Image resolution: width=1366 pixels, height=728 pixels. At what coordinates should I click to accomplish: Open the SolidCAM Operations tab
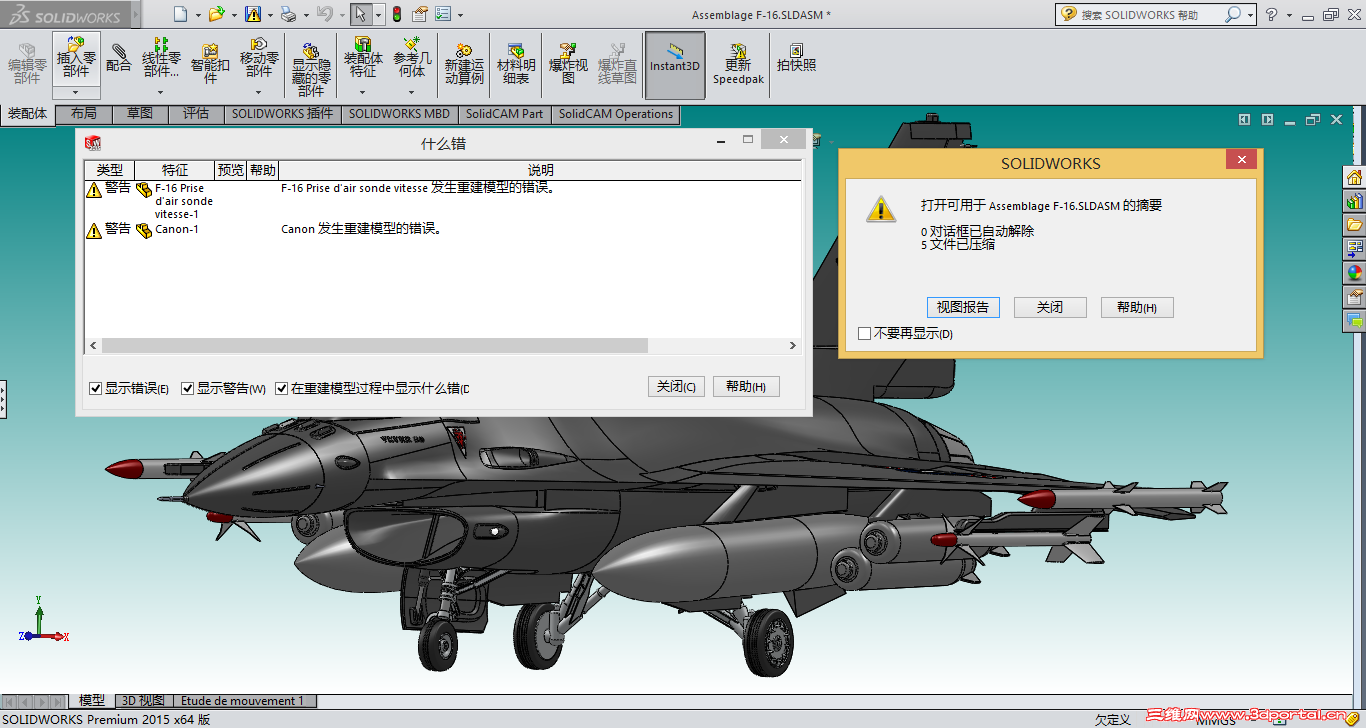pos(616,114)
